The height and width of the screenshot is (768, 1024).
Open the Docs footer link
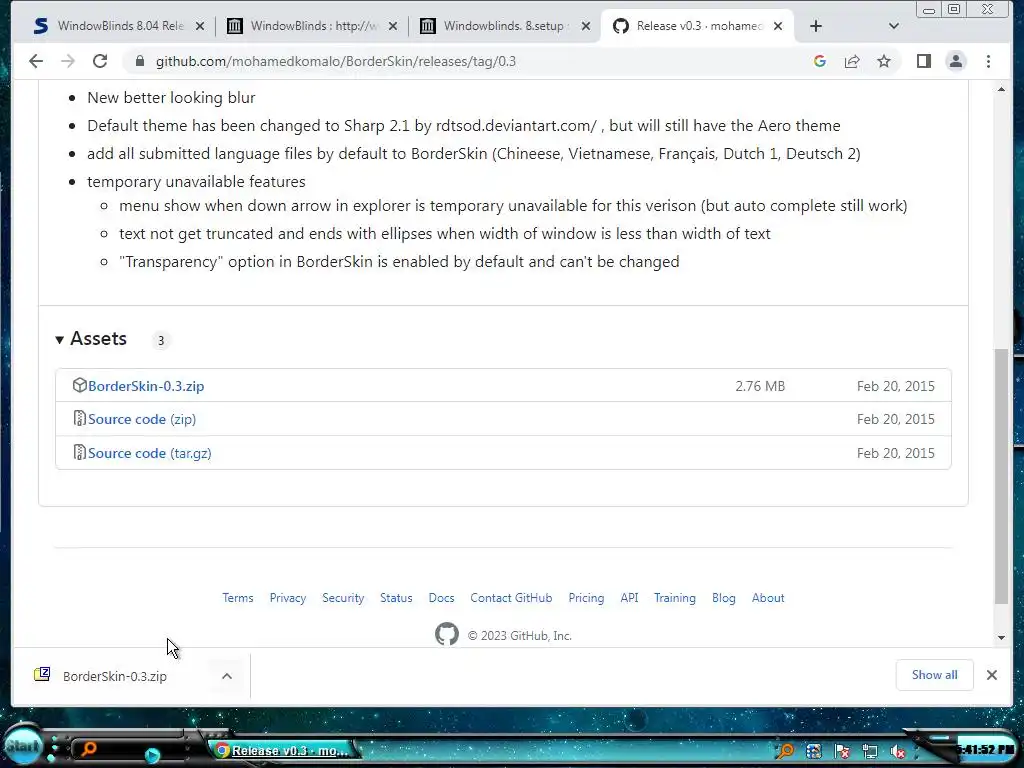(441, 598)
